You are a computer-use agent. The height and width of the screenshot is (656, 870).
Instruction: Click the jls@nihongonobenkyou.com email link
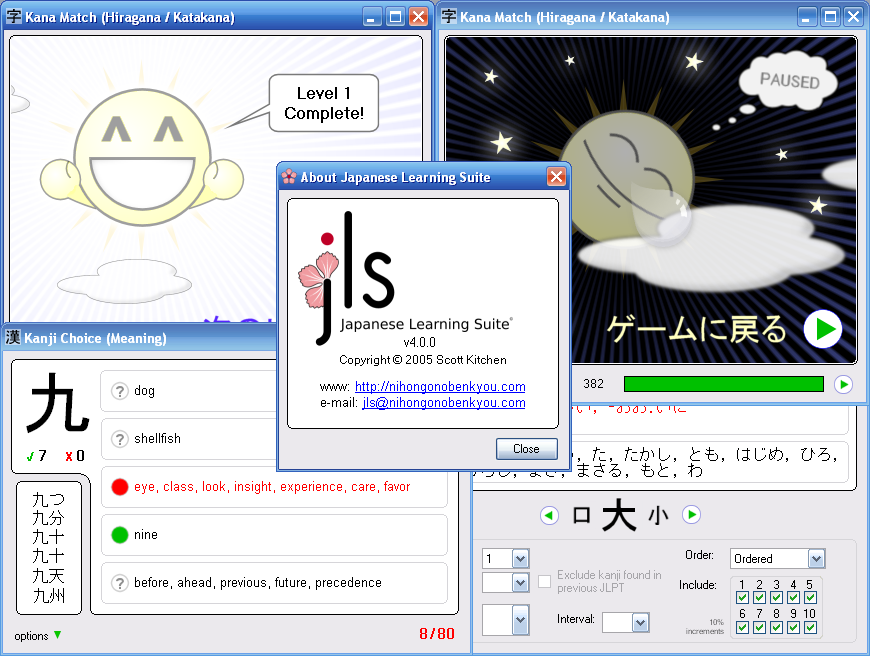pyautogui.click(x=444, y=402)
